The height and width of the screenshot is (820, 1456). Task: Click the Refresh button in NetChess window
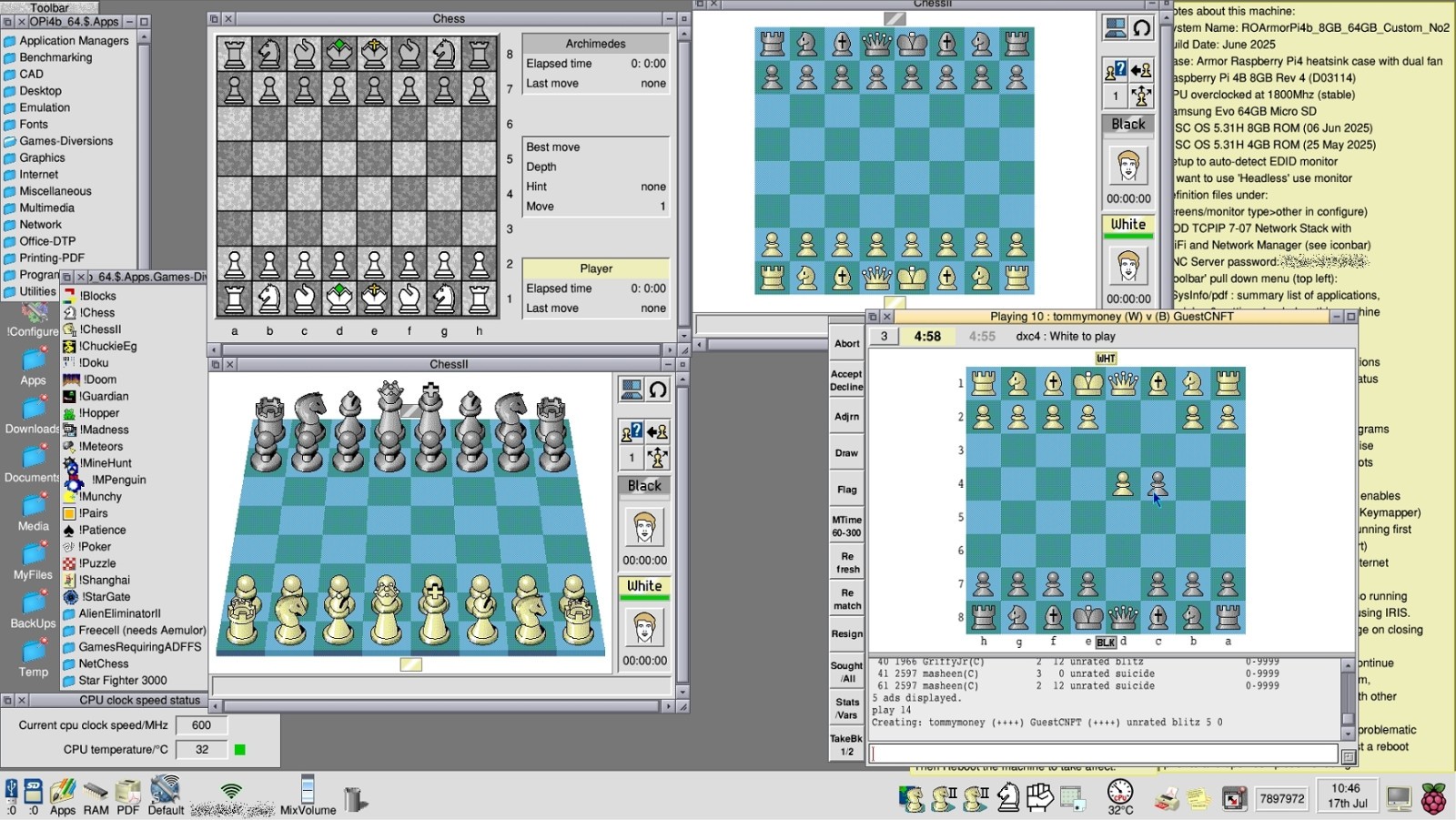pyautogui.click(x=847, y=562)
